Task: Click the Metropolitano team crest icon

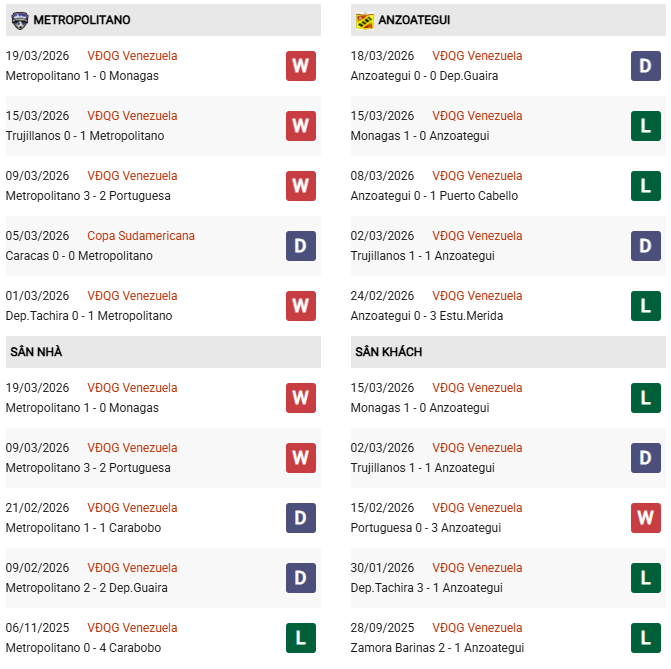Action: tap(19, 20)
